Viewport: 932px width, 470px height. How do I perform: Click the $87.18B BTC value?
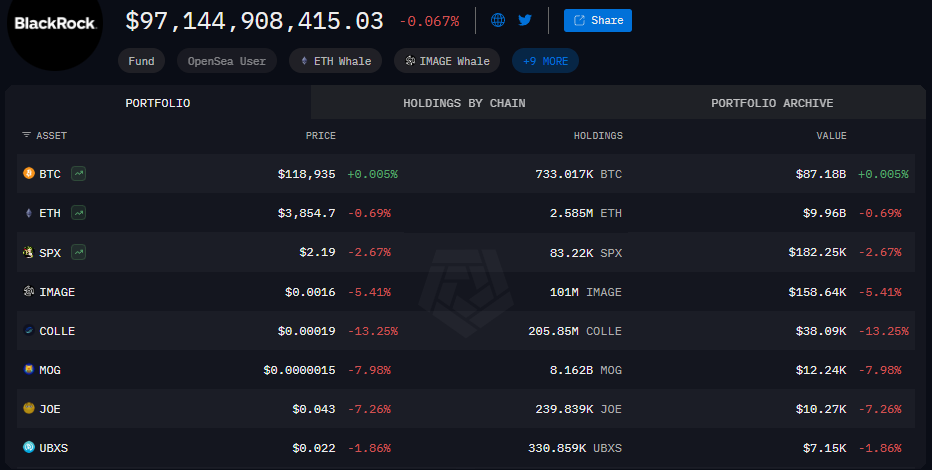[821, 174]
